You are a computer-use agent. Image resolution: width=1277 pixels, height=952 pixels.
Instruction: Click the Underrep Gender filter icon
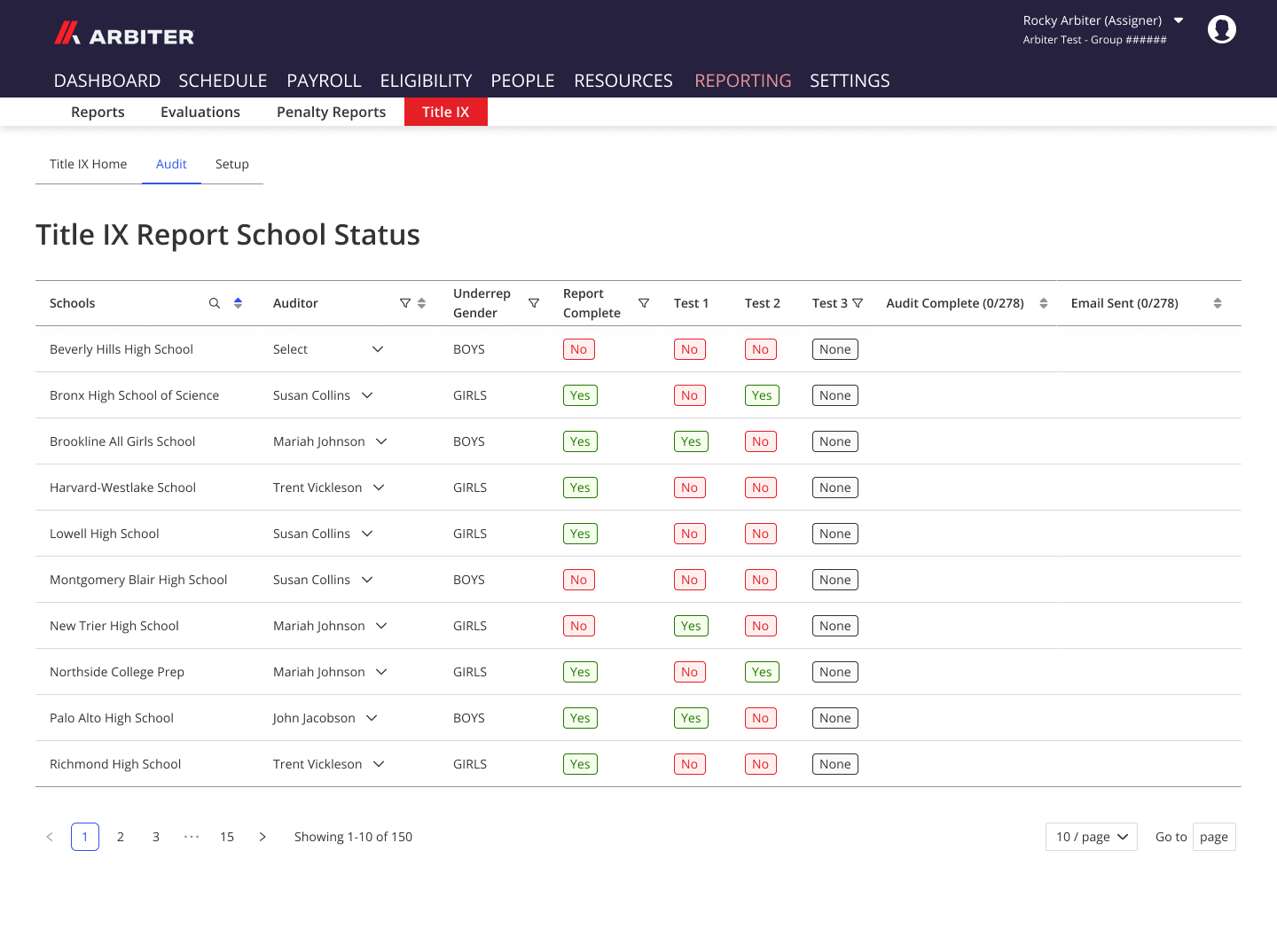click(534, 302)
